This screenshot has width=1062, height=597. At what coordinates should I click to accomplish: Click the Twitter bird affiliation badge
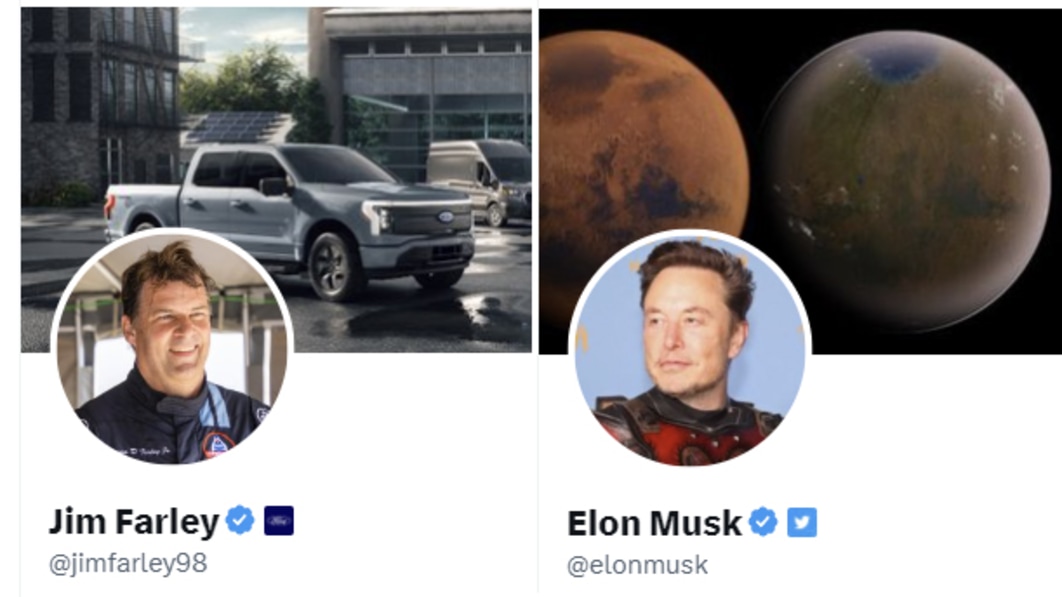tap(802, 522)
